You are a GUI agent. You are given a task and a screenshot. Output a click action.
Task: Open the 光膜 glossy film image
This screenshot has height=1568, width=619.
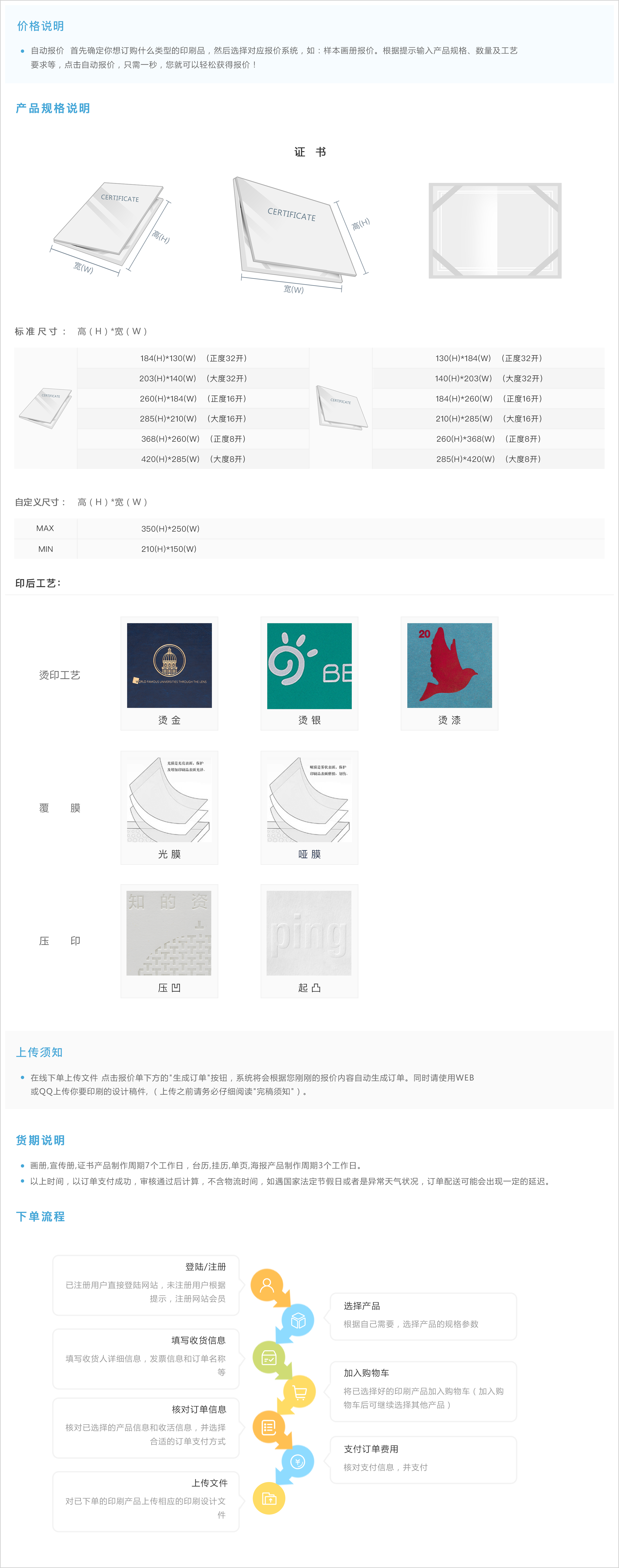169,799
